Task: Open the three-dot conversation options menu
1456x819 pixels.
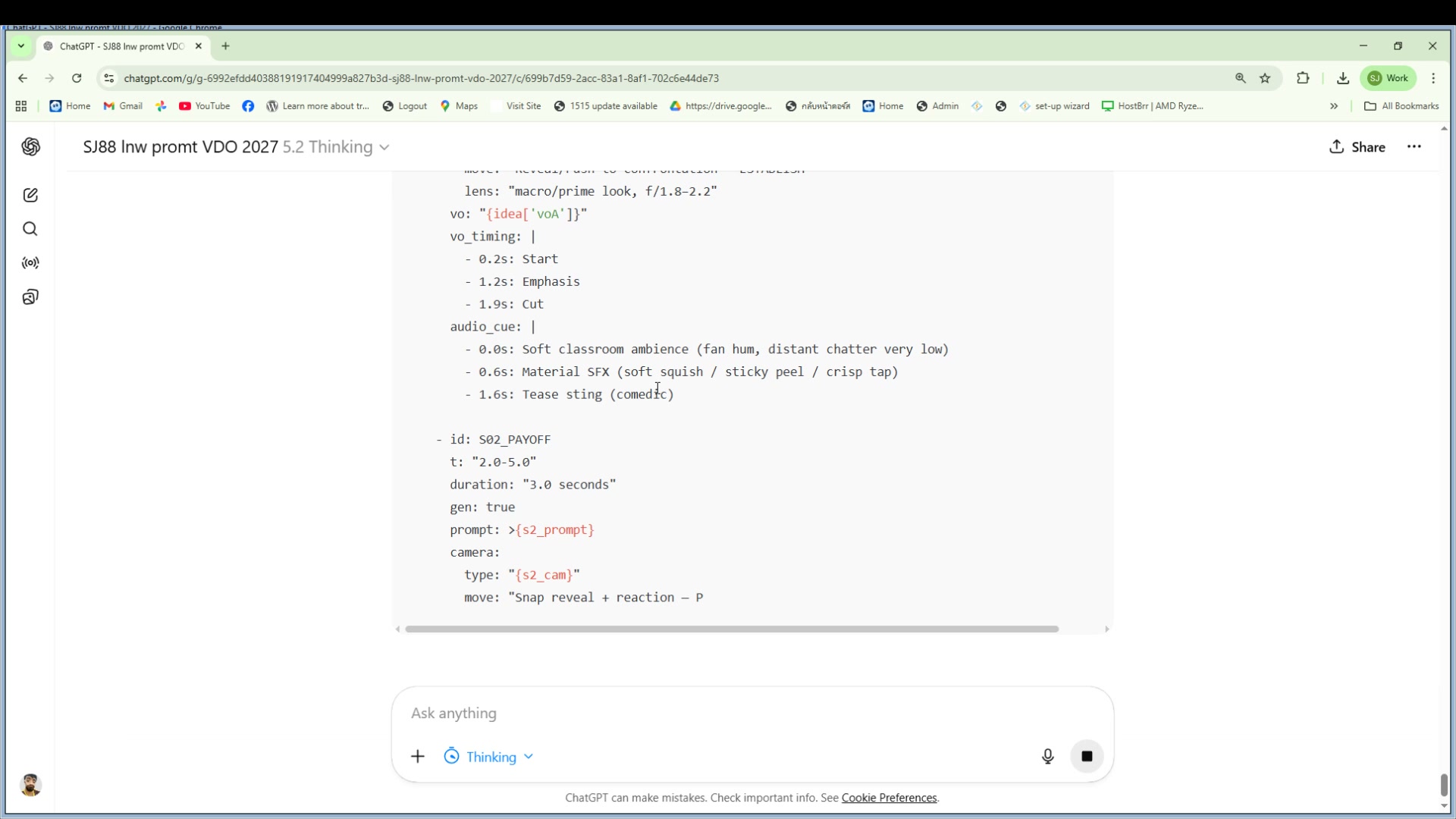Action: 1414,147
